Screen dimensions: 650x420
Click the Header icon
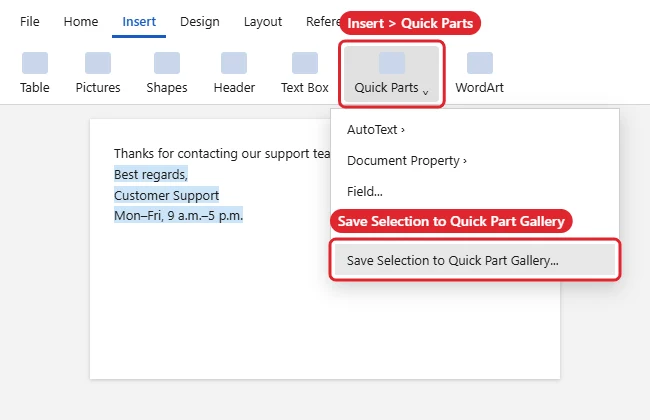click(234, 63)
